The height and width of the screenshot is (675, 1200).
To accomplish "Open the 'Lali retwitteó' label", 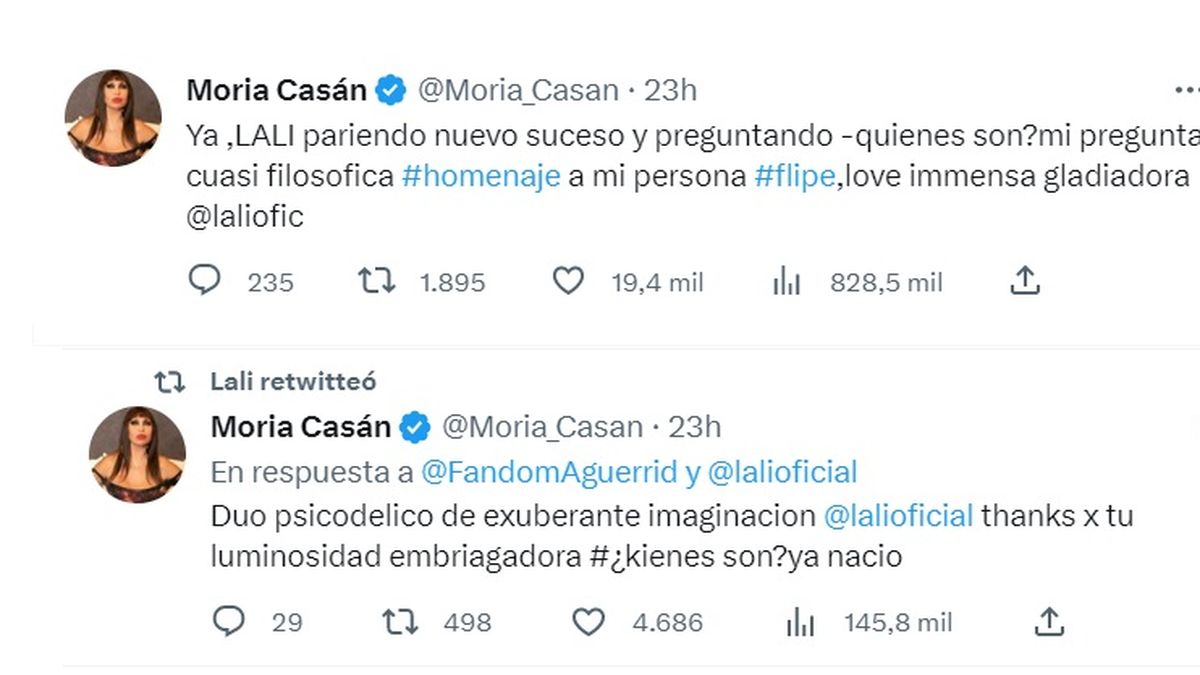I will point(293,381).
